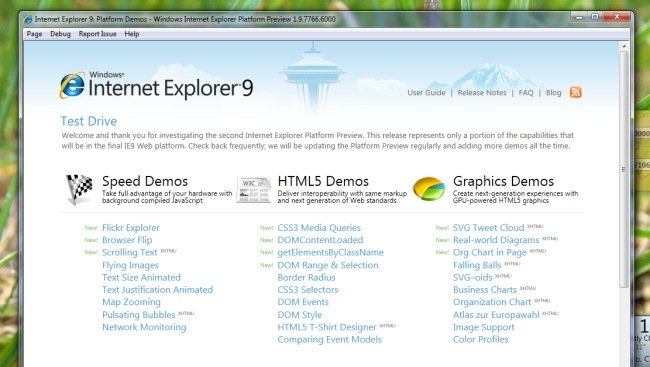Image resolution: width=650 pixels, height=367 pixels.
Task: Open the Image Support demo
Action: (483, 327)
